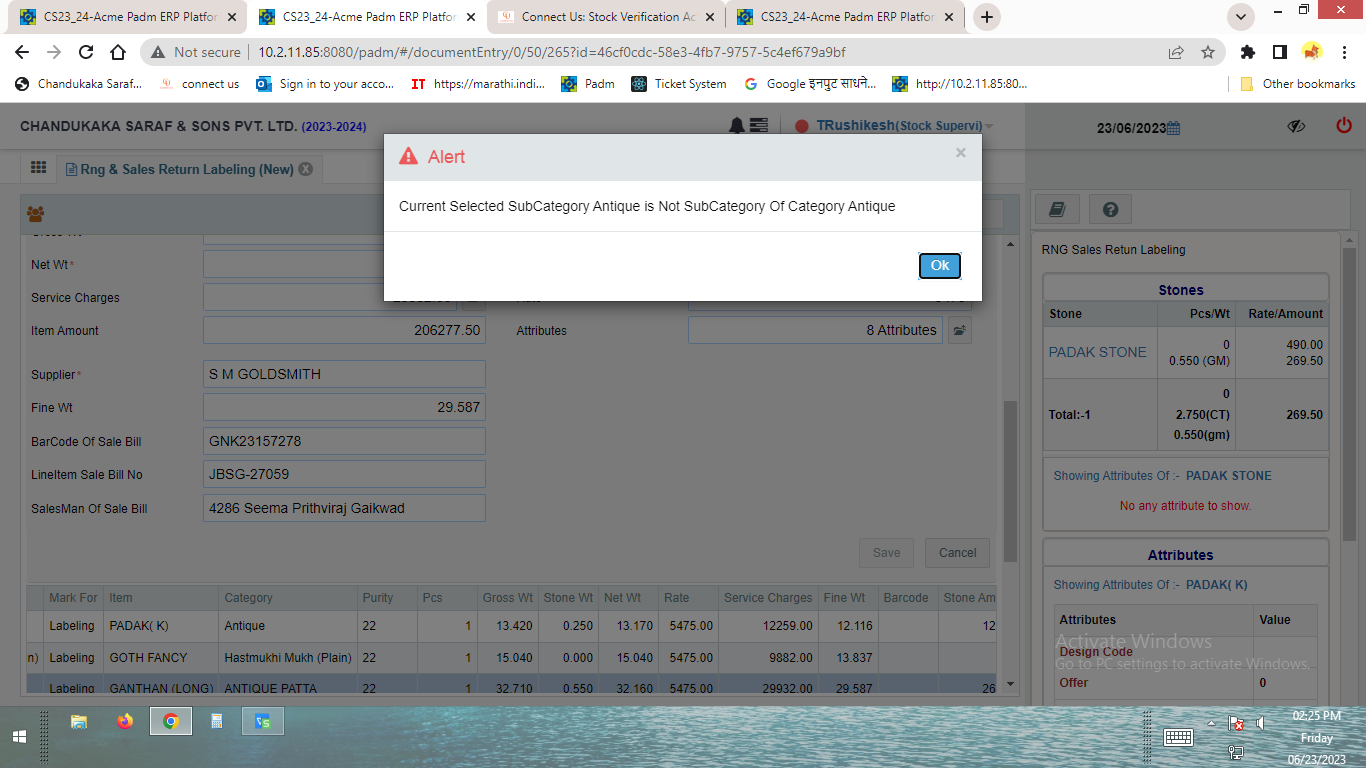The image size is (1366, 768).
Task: Open the attributes folder icon next to 8 Attributes
Action: [959, 330]
